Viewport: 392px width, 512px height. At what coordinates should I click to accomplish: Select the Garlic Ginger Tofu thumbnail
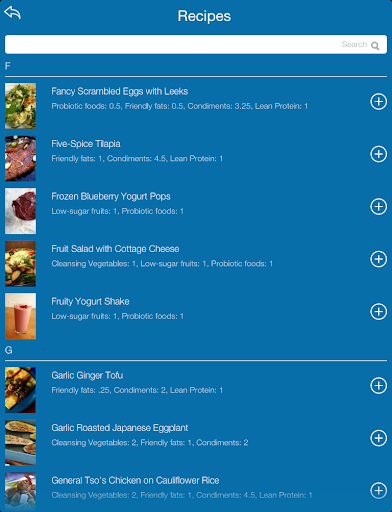pos(20,390)
